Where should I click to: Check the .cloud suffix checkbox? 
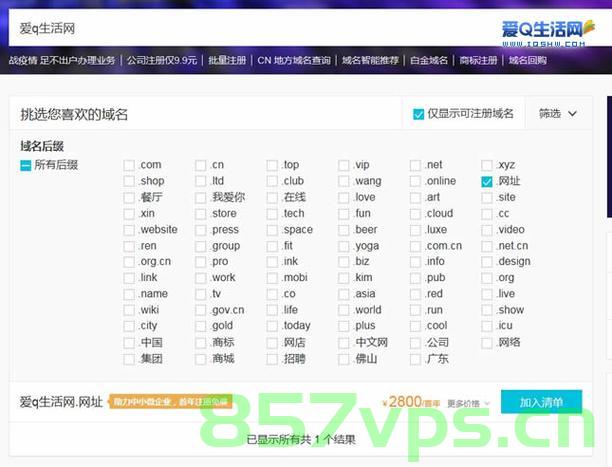[415, 214]
